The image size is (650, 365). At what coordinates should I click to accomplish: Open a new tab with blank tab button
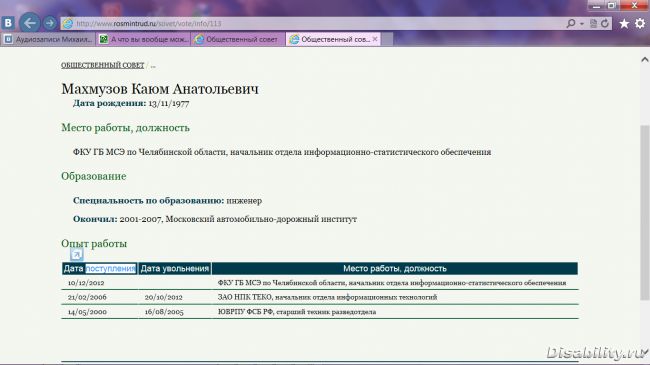tap(387, 39)
